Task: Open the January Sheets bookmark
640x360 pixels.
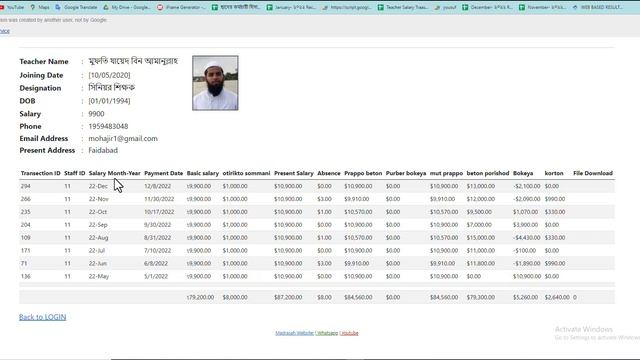Action: pos(291,7)
